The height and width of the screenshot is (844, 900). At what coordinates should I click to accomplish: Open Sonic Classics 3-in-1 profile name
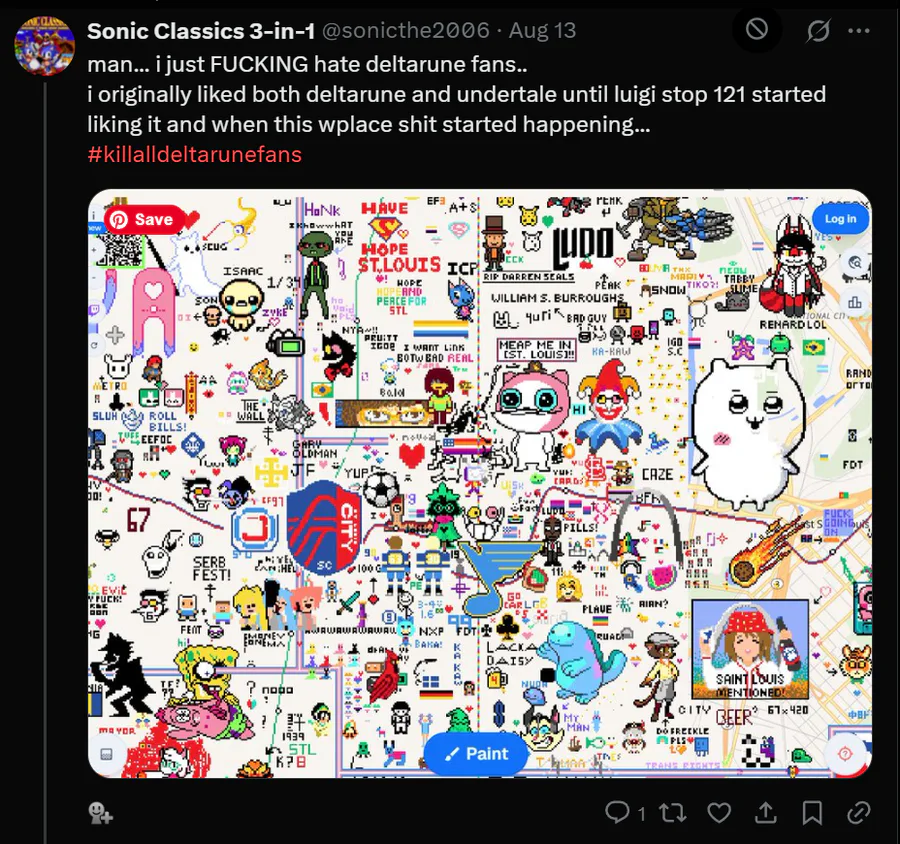[201, 31]
